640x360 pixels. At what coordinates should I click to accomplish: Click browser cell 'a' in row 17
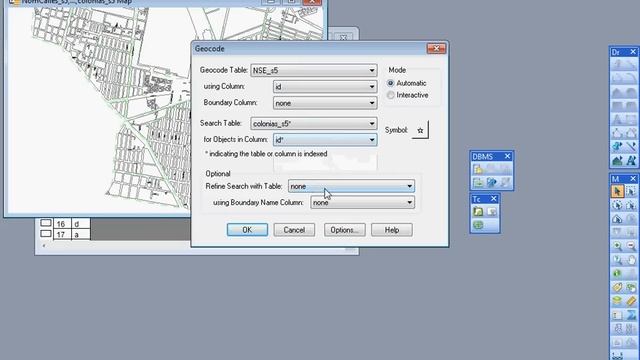[x=81, y=234]
